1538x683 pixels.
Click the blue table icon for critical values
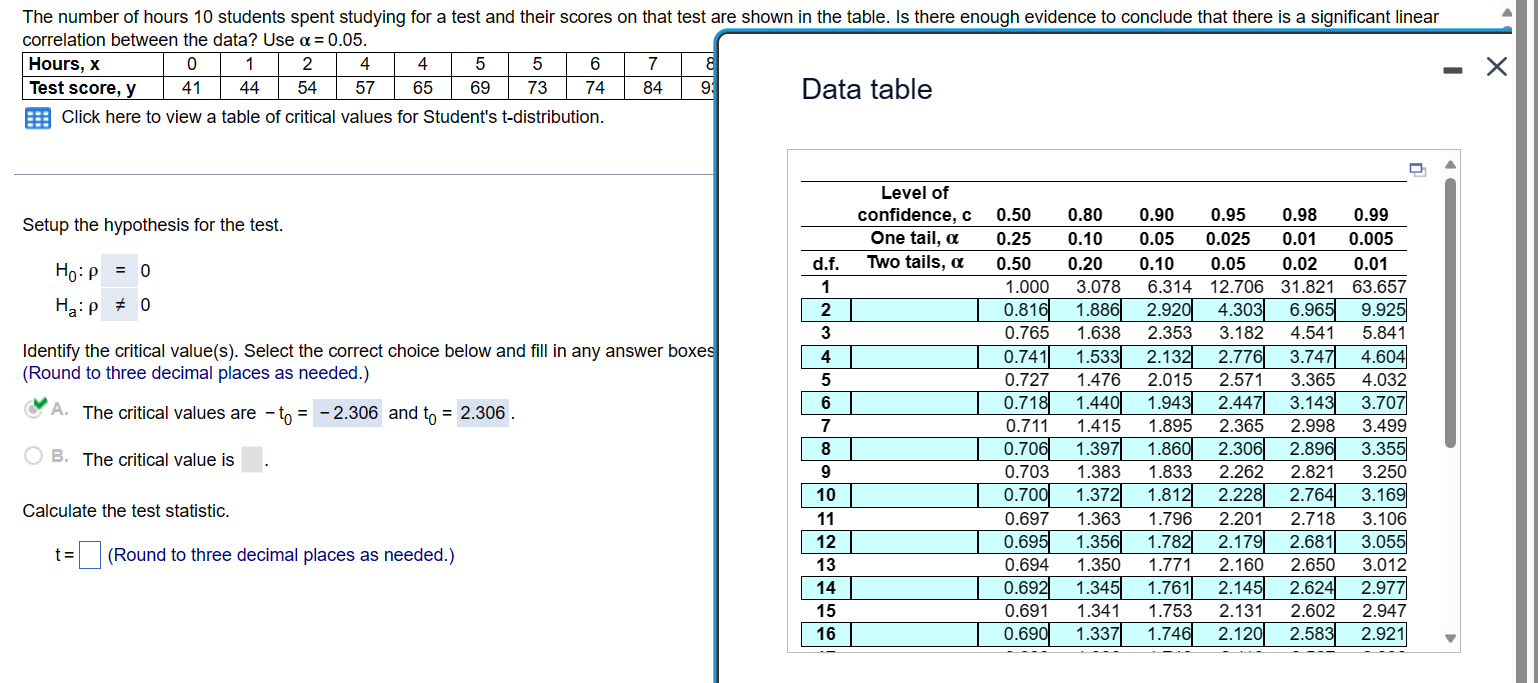(x=36, y=118)
